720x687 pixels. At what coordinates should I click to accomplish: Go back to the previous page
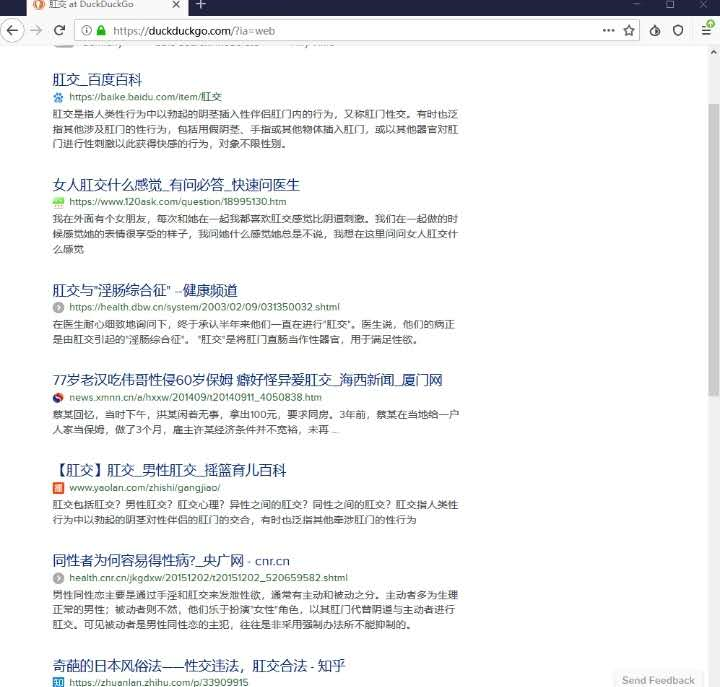[x=12, y=31]
